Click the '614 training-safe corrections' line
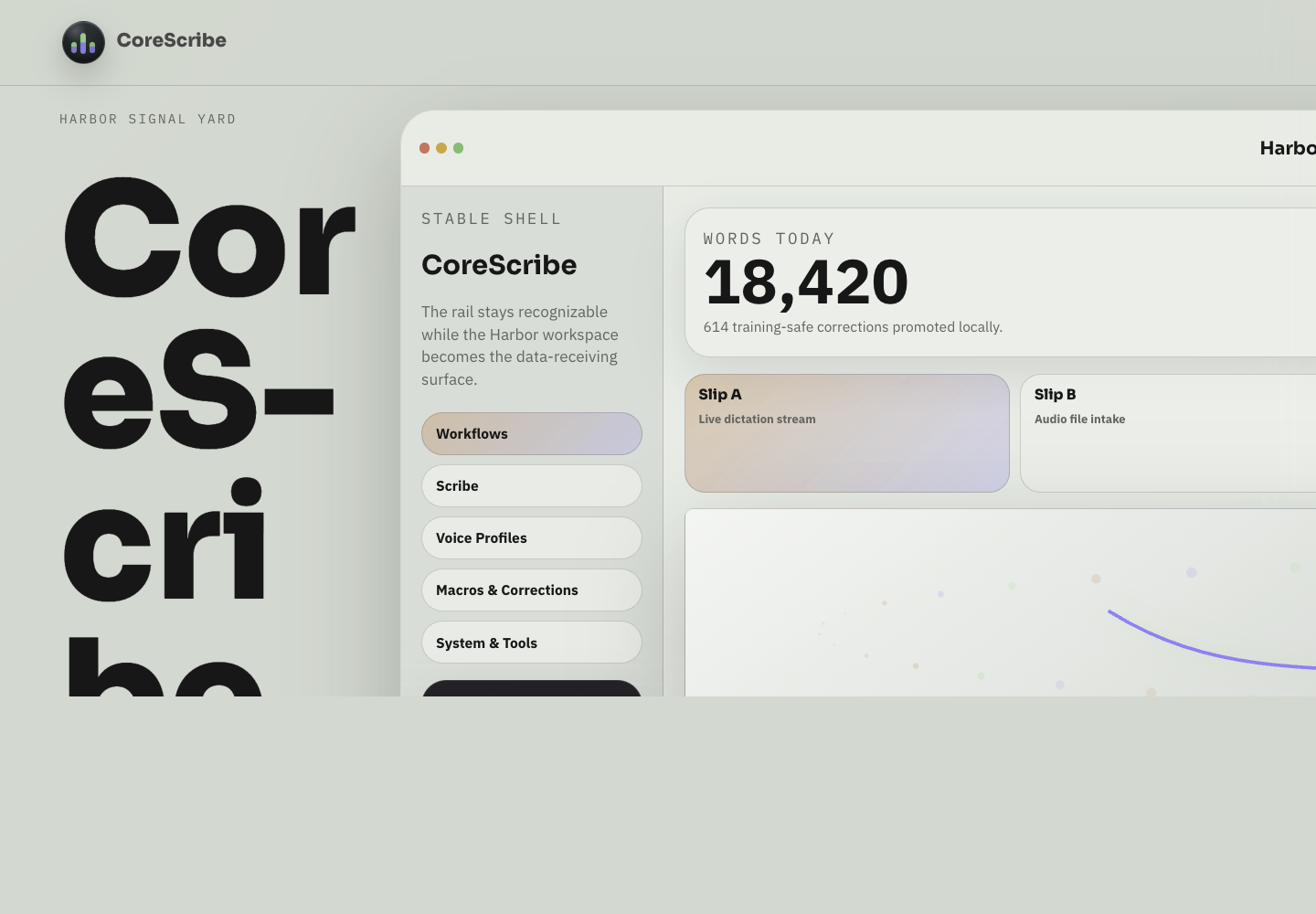The height and width of the screenshot is (914, 1316). point(853,327)
